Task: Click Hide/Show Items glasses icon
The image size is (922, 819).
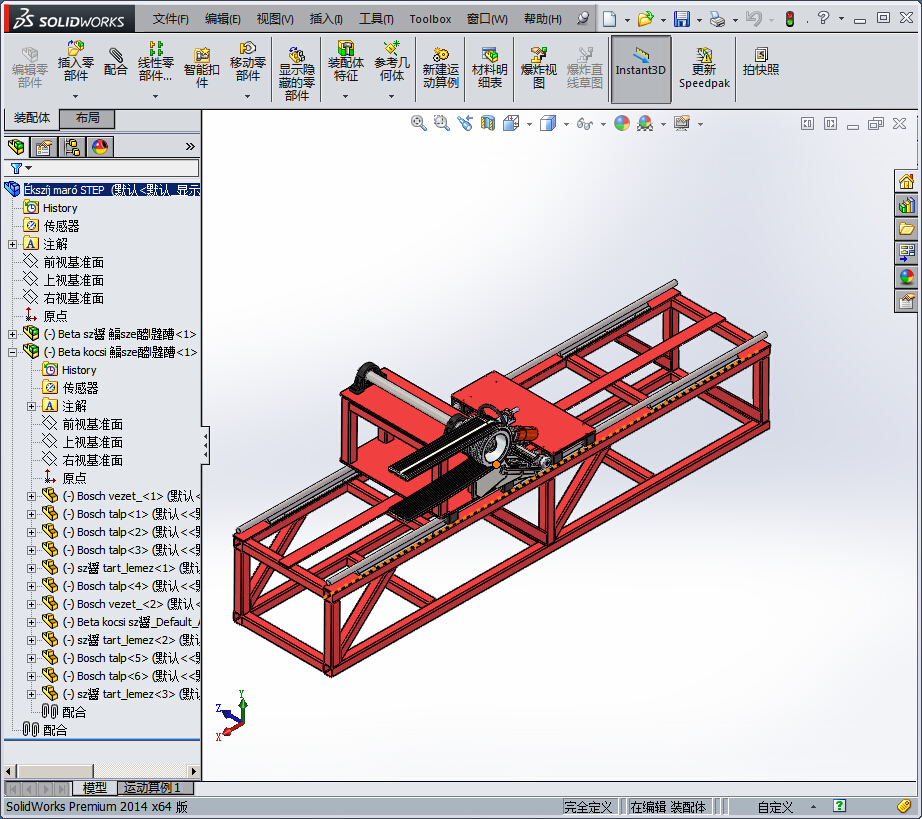Action: [x=585, y=123]
